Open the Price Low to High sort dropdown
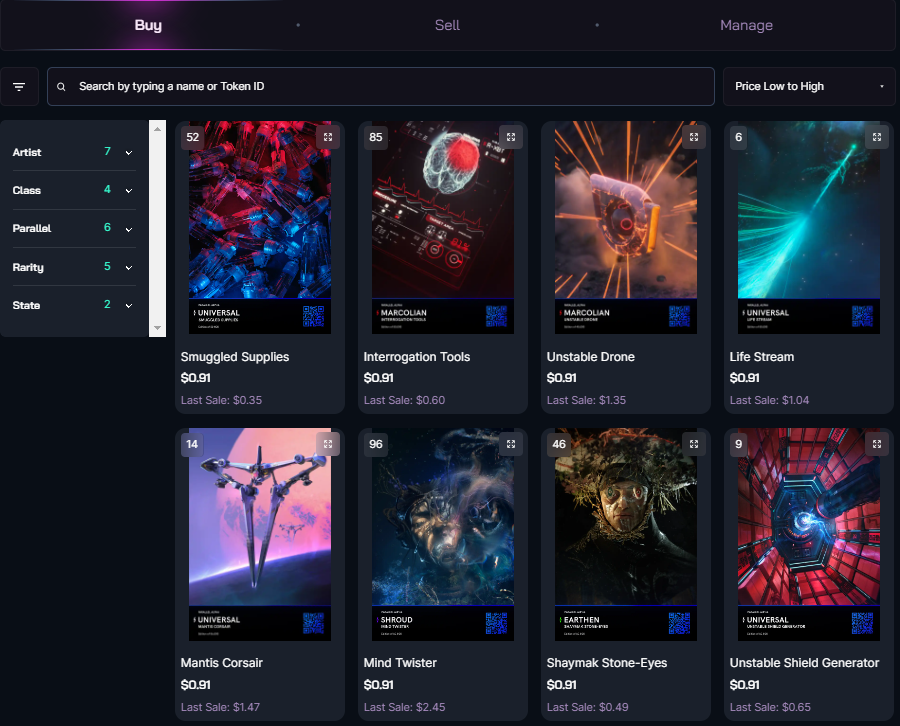Viewport: 900px width, 726px height. coord(808,86)
